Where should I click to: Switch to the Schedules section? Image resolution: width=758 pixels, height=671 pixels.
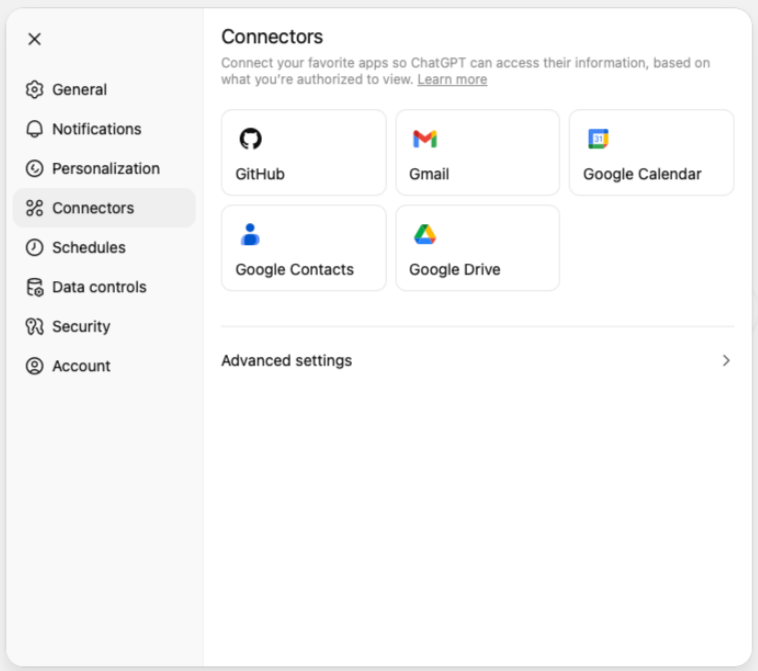tap(88, 248)
